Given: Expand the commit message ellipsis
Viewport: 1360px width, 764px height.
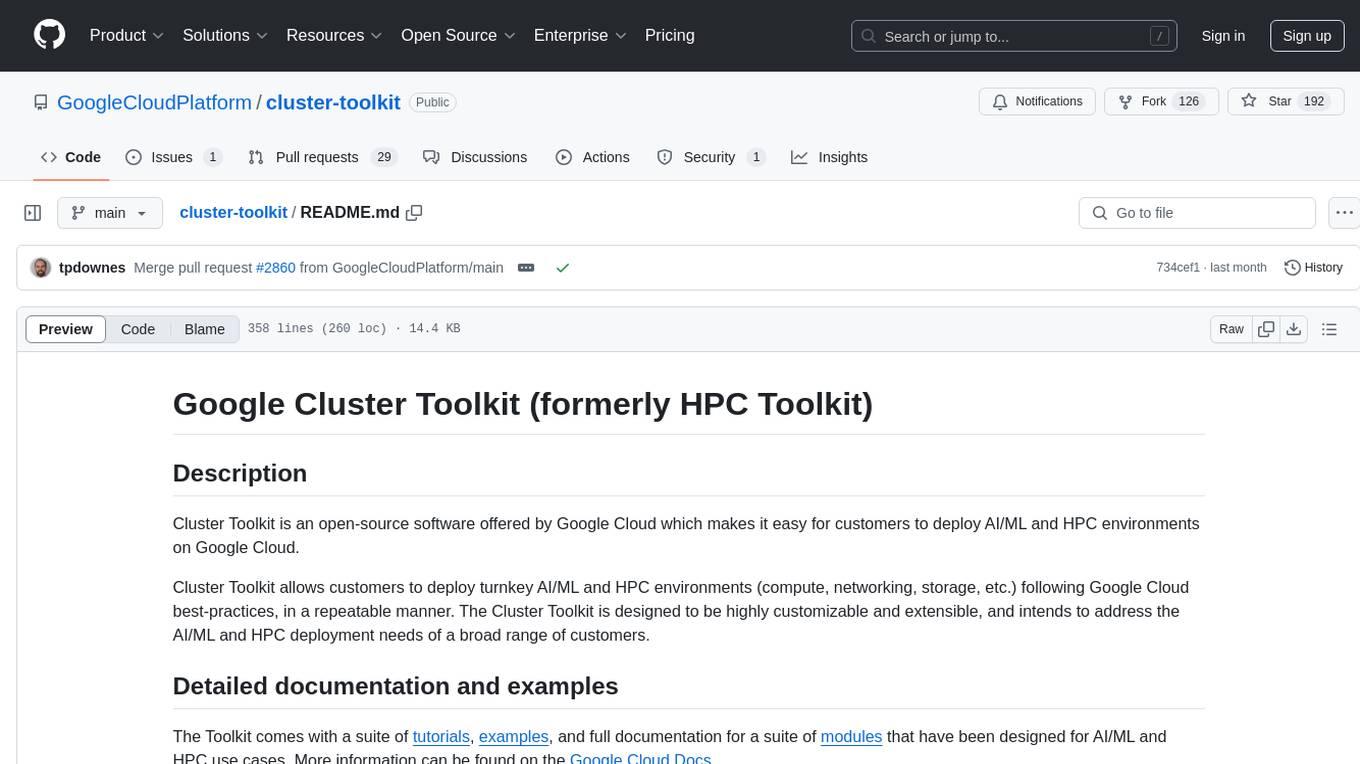Looking at the screenshot, I should coord(526,268).
